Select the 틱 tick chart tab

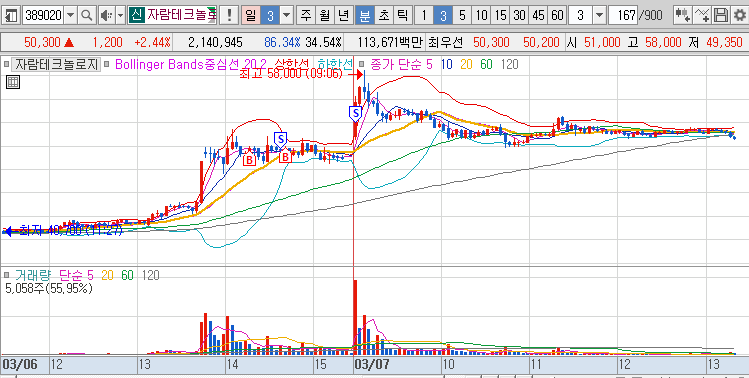tap(403, 16)
